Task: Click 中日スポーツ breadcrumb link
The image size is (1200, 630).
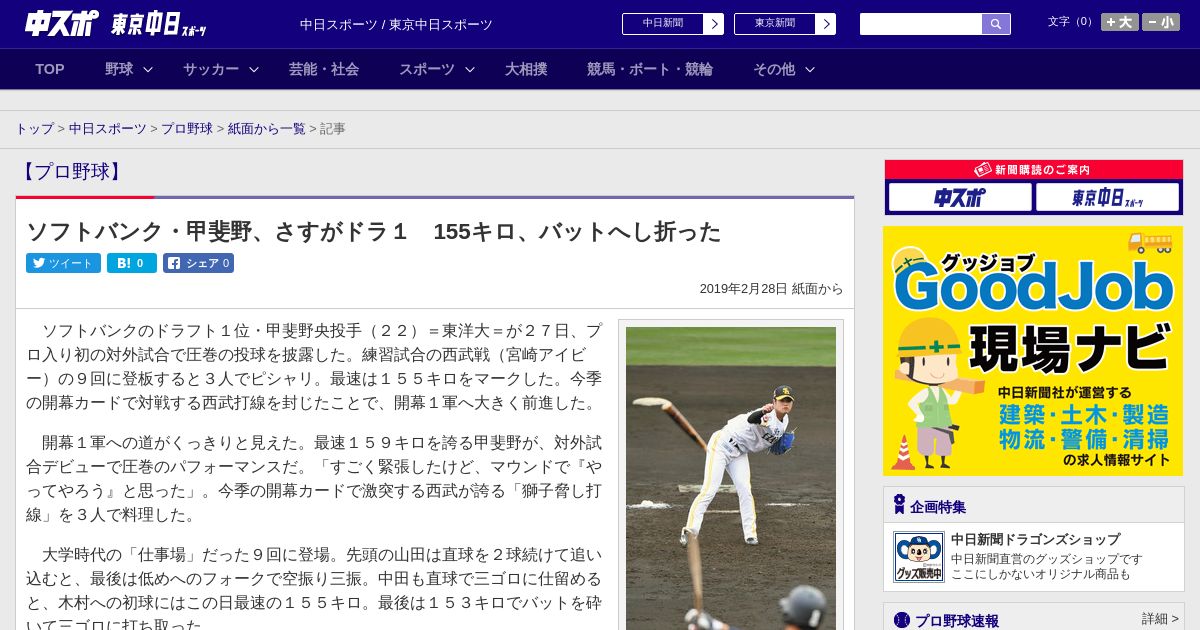Action: tap(108, 129)
